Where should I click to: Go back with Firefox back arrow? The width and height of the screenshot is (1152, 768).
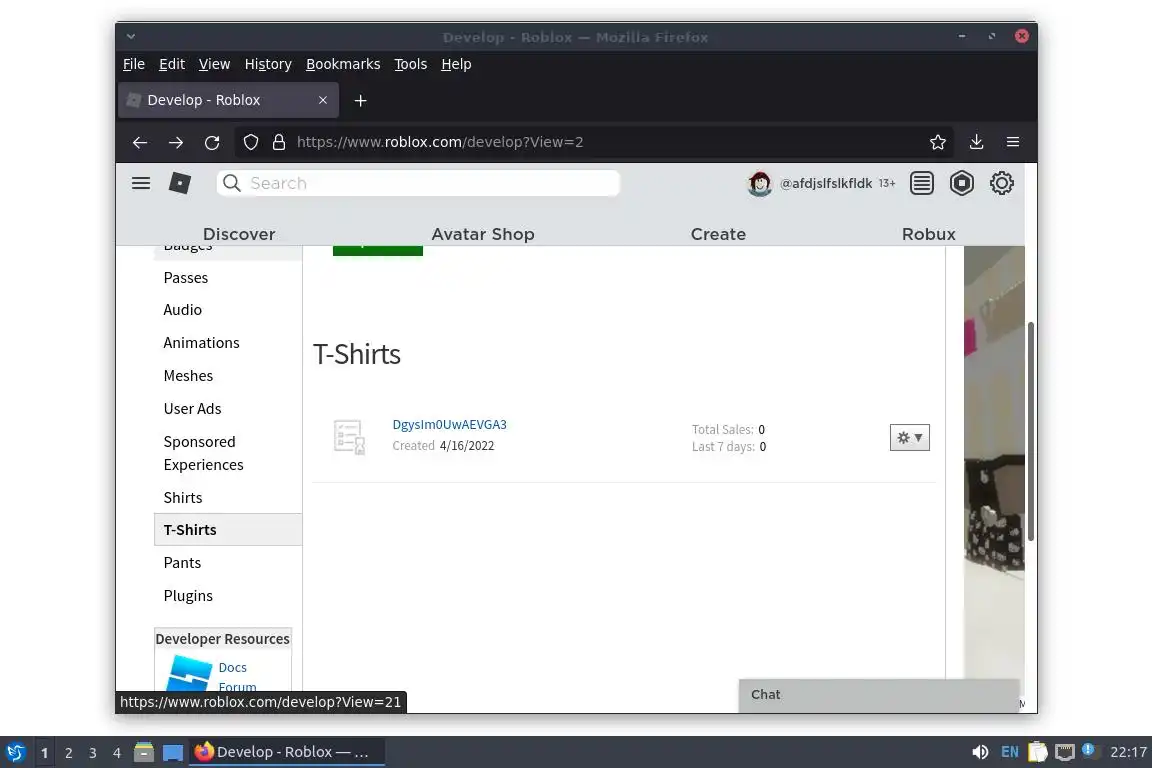140,143
